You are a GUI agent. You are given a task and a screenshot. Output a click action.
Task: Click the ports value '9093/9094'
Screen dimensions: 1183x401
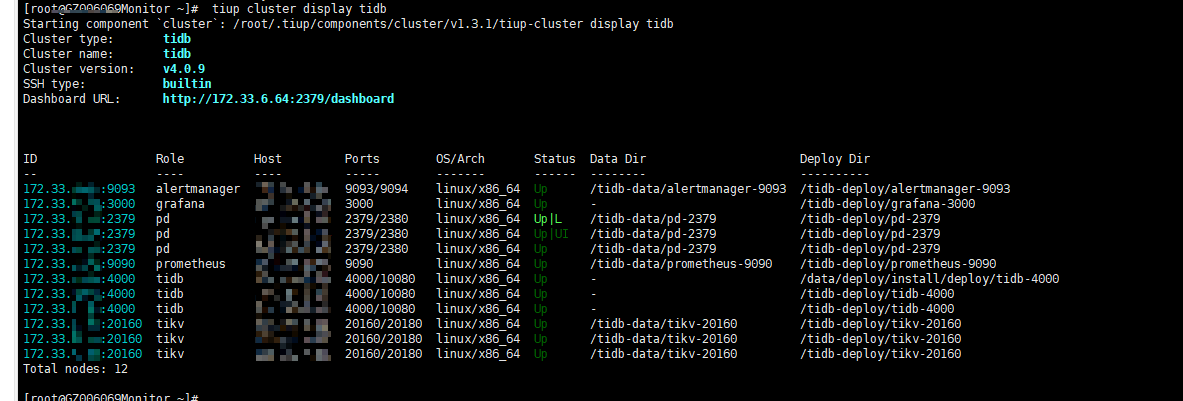376,189
